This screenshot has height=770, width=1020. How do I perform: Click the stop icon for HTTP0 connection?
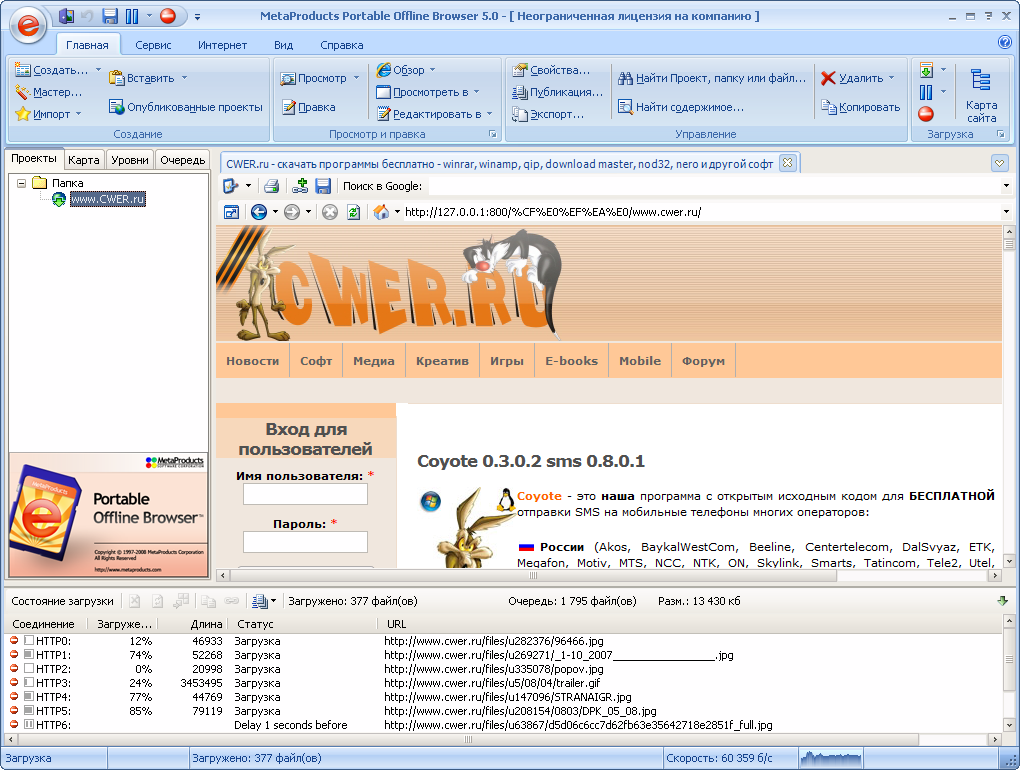pos(14,641)
